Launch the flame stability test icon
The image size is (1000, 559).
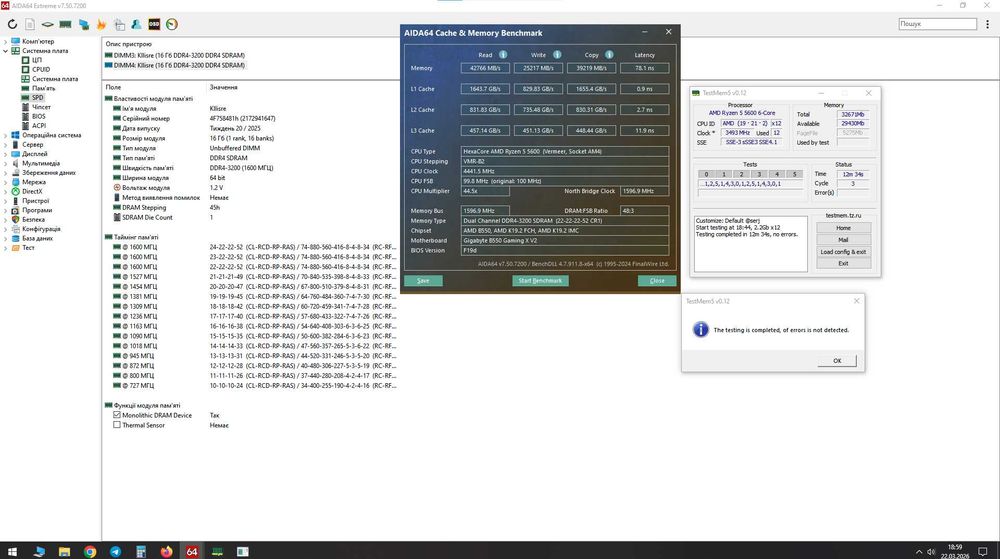point(101,24)
